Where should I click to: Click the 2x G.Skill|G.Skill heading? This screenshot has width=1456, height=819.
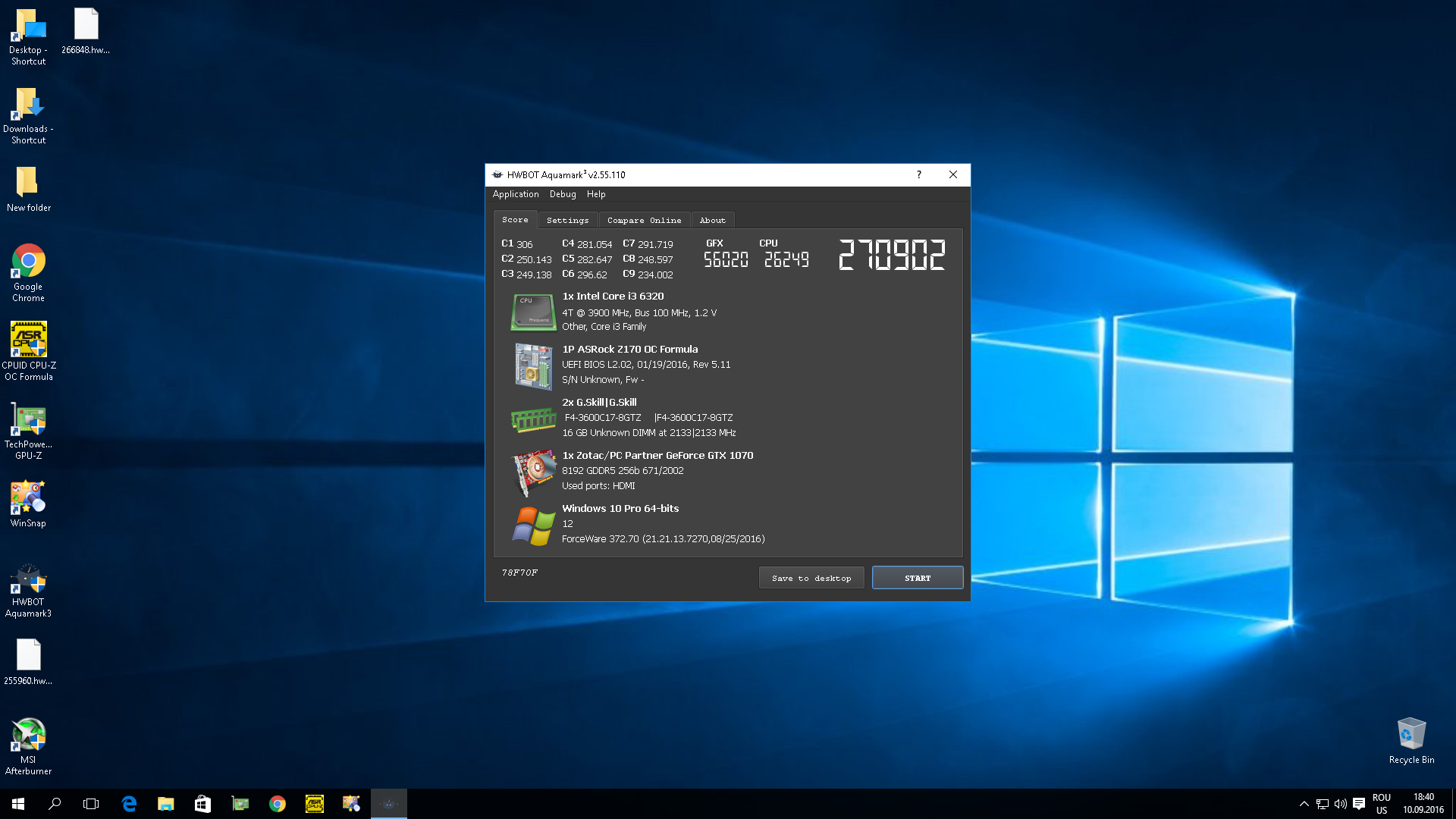tap(599, 403)
